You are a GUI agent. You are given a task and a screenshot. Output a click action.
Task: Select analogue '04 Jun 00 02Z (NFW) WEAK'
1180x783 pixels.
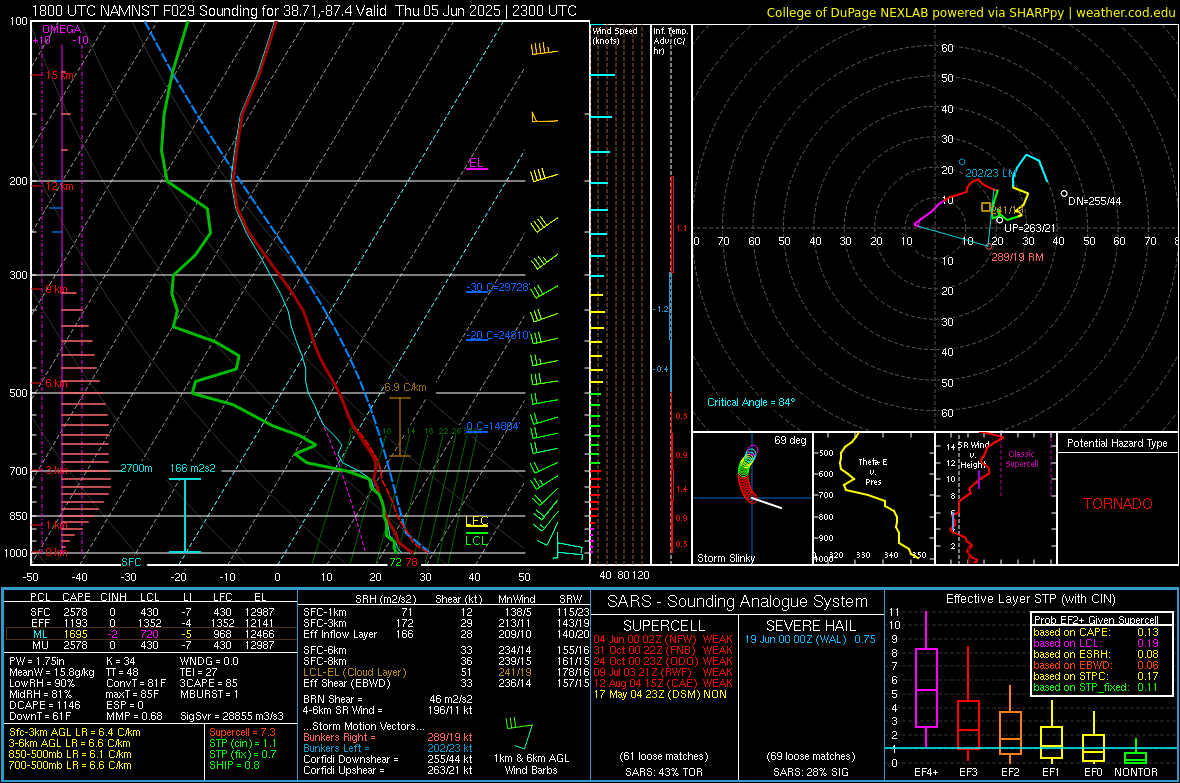tap(663, 639)
